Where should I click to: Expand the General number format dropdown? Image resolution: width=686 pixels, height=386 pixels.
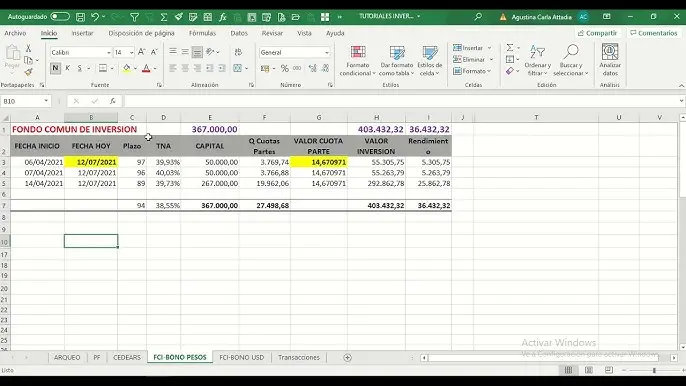pos(294,53)
